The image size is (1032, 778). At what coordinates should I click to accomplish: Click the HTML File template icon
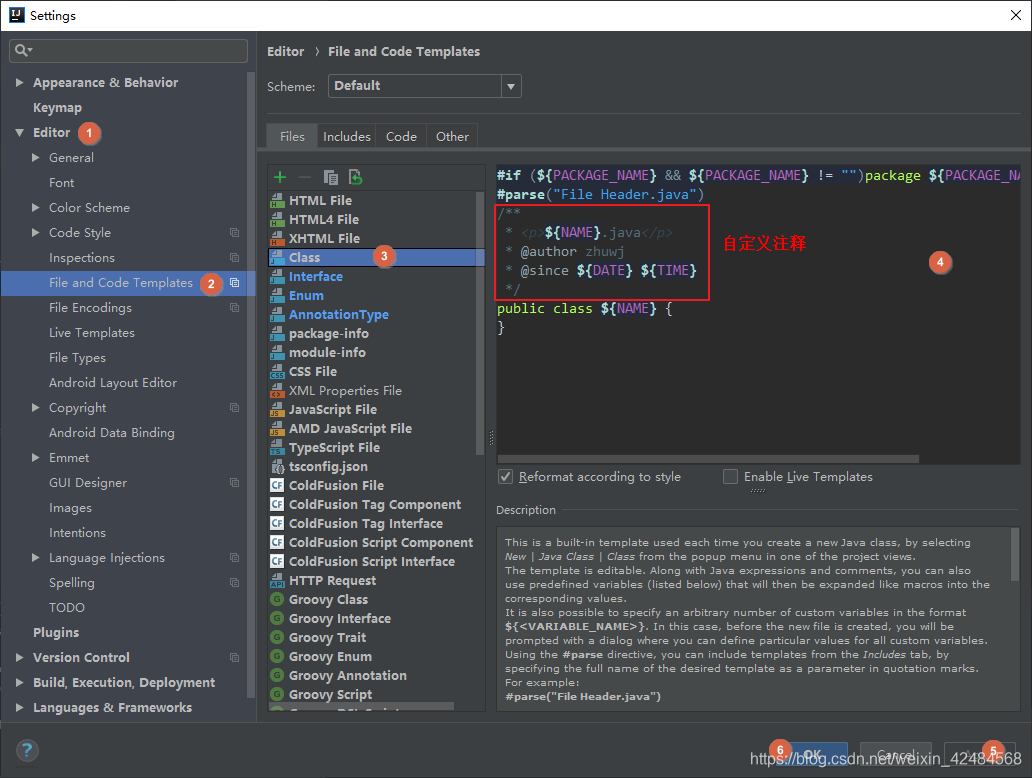pyautogui.click(x=277, y=201)
